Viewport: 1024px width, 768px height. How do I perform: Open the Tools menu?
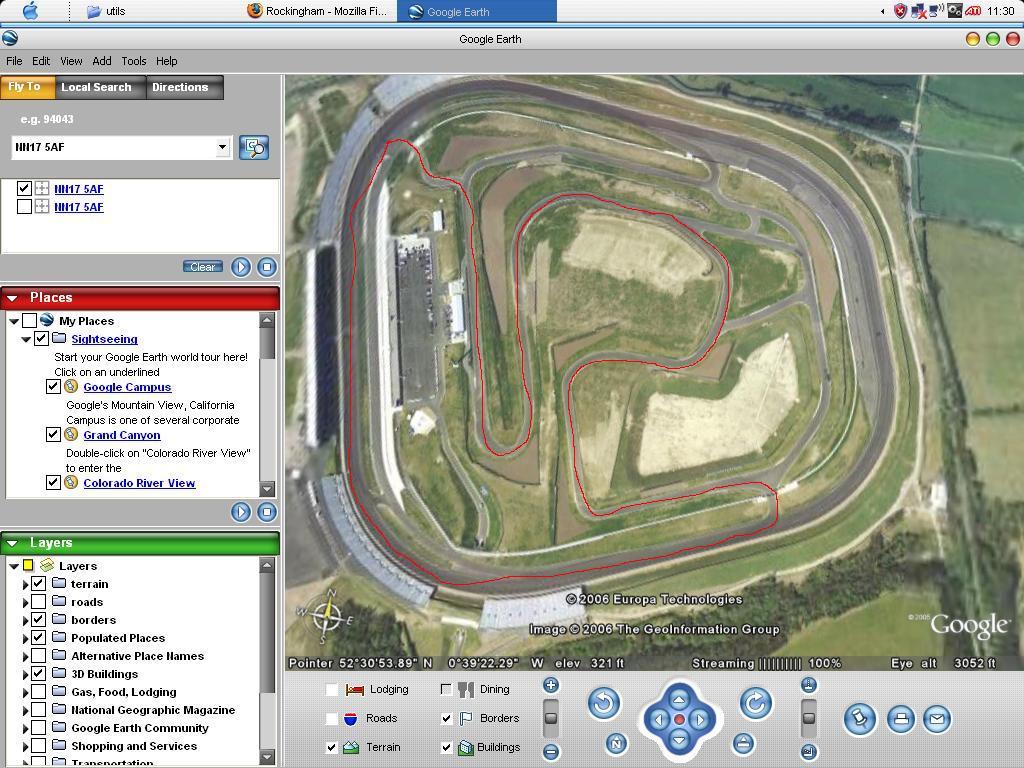pos(134,61)
